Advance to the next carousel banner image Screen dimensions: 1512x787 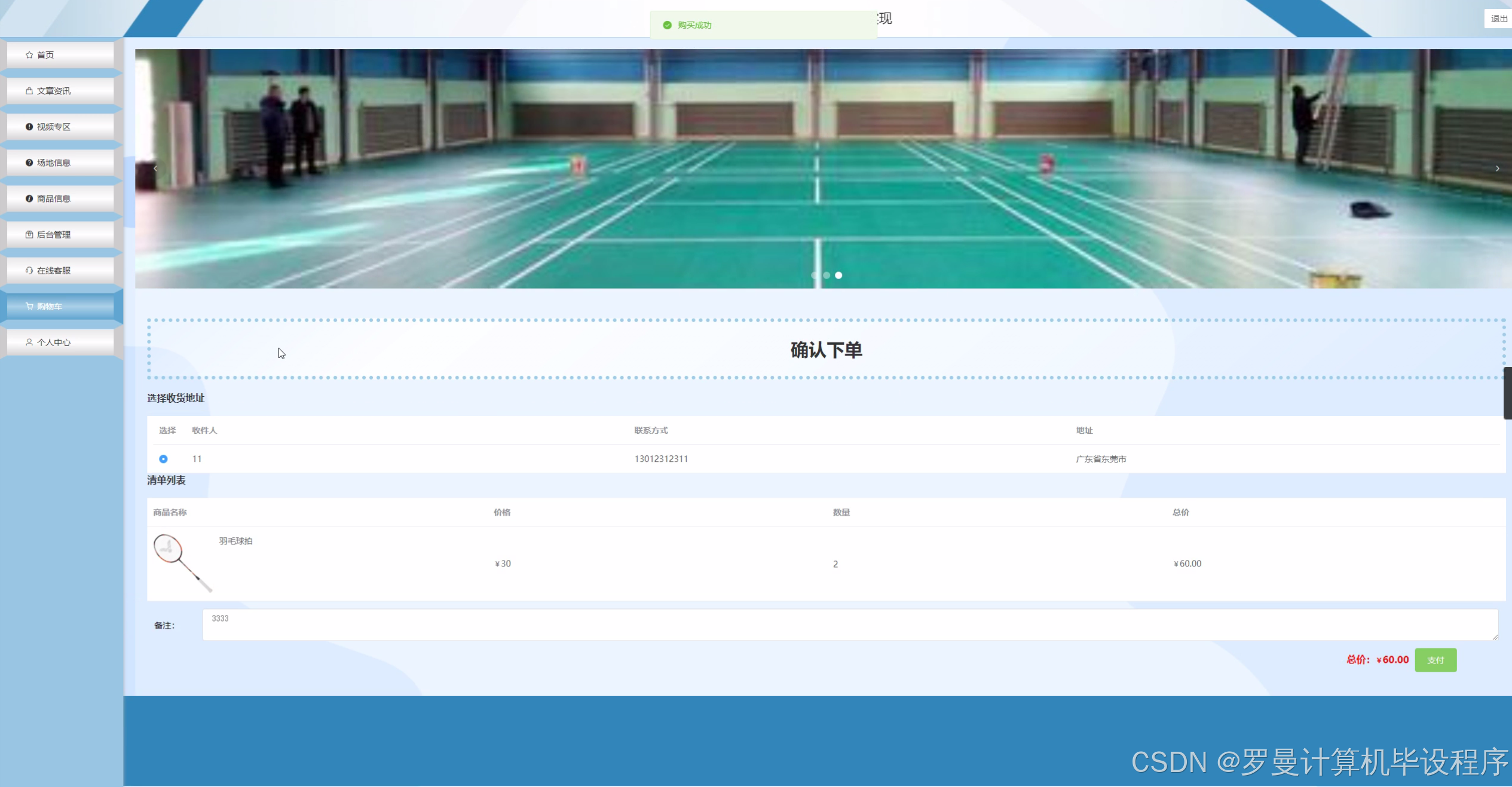coord(1497,169)
